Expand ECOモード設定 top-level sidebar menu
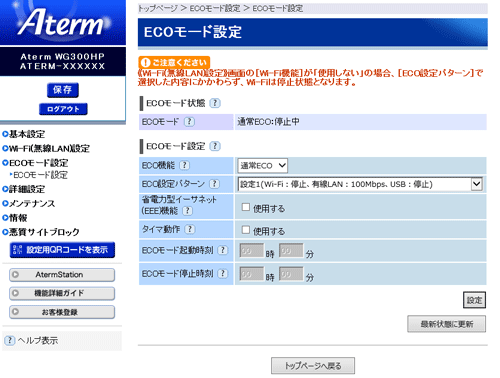500x378 pixels. tap(35, 163)
